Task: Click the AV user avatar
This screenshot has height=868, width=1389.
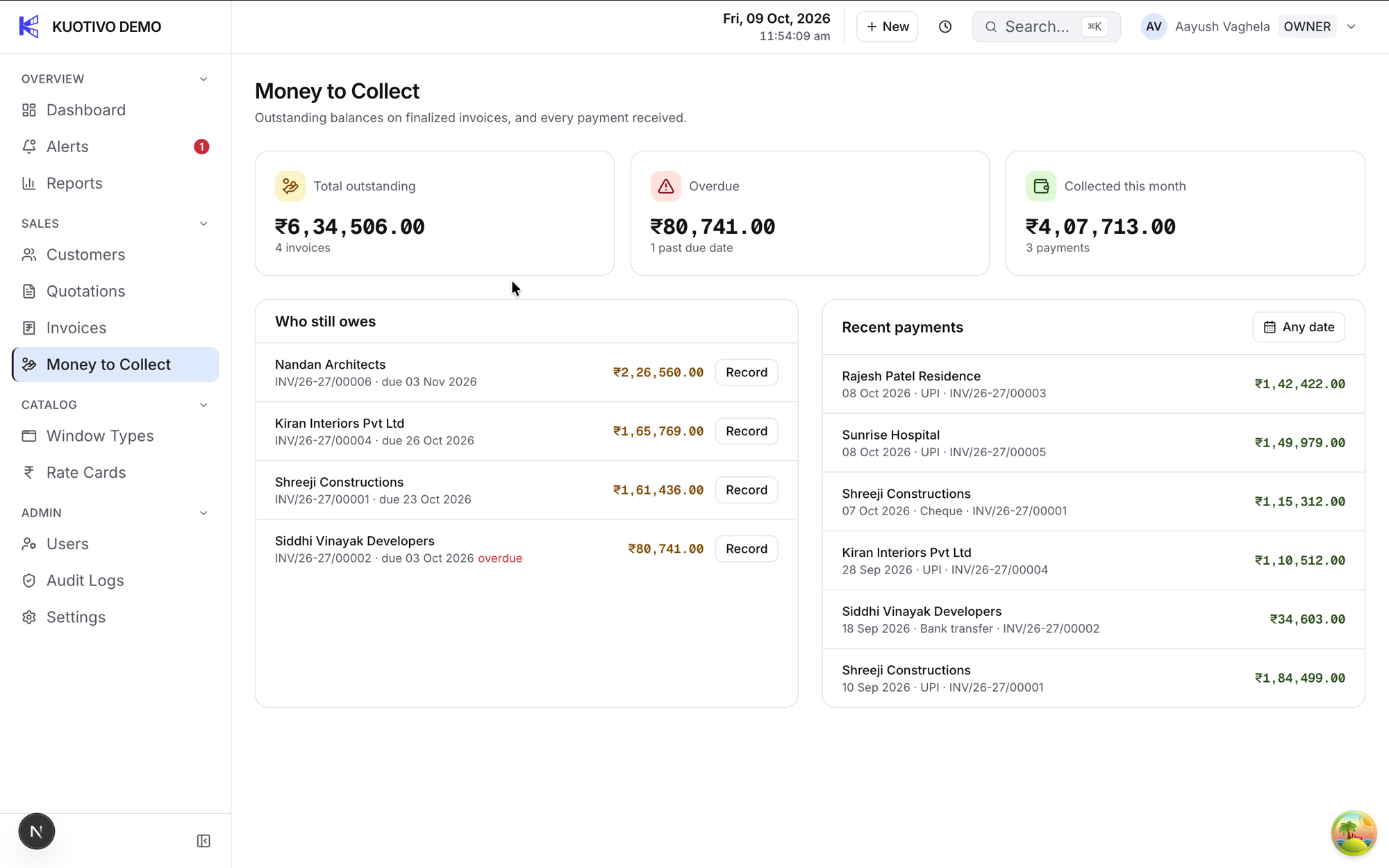Action: pyautogui.click(x=1154, y=26)
